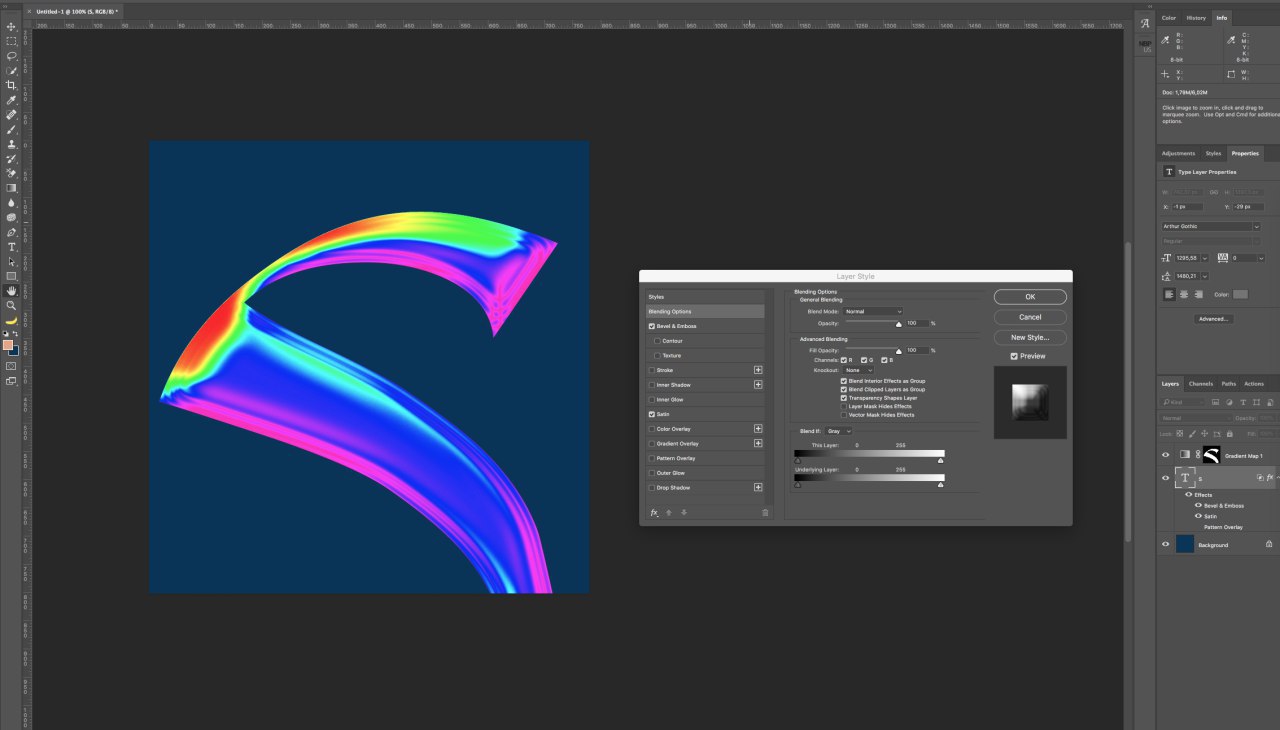Click OK in Layer Style dialog
This screenshot has height=730, width=1280.
(1030, 297)
